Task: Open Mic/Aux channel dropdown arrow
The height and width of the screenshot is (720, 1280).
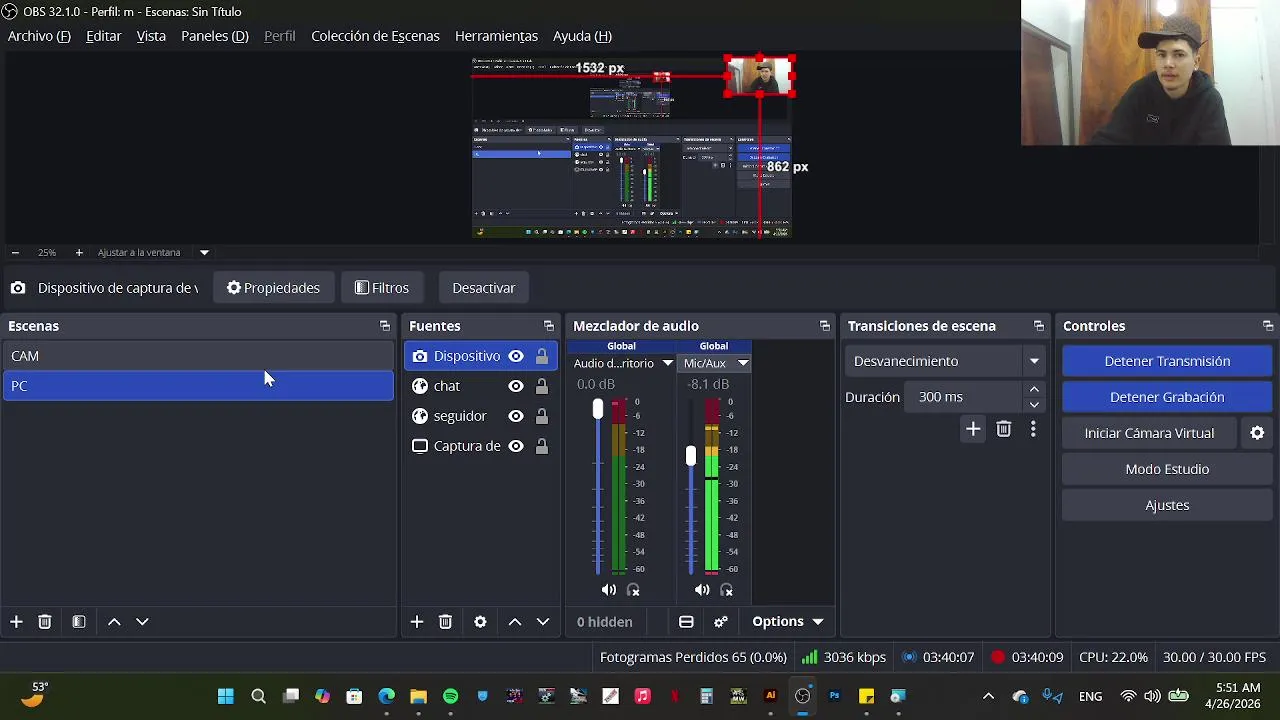Action: coord(742,363)
